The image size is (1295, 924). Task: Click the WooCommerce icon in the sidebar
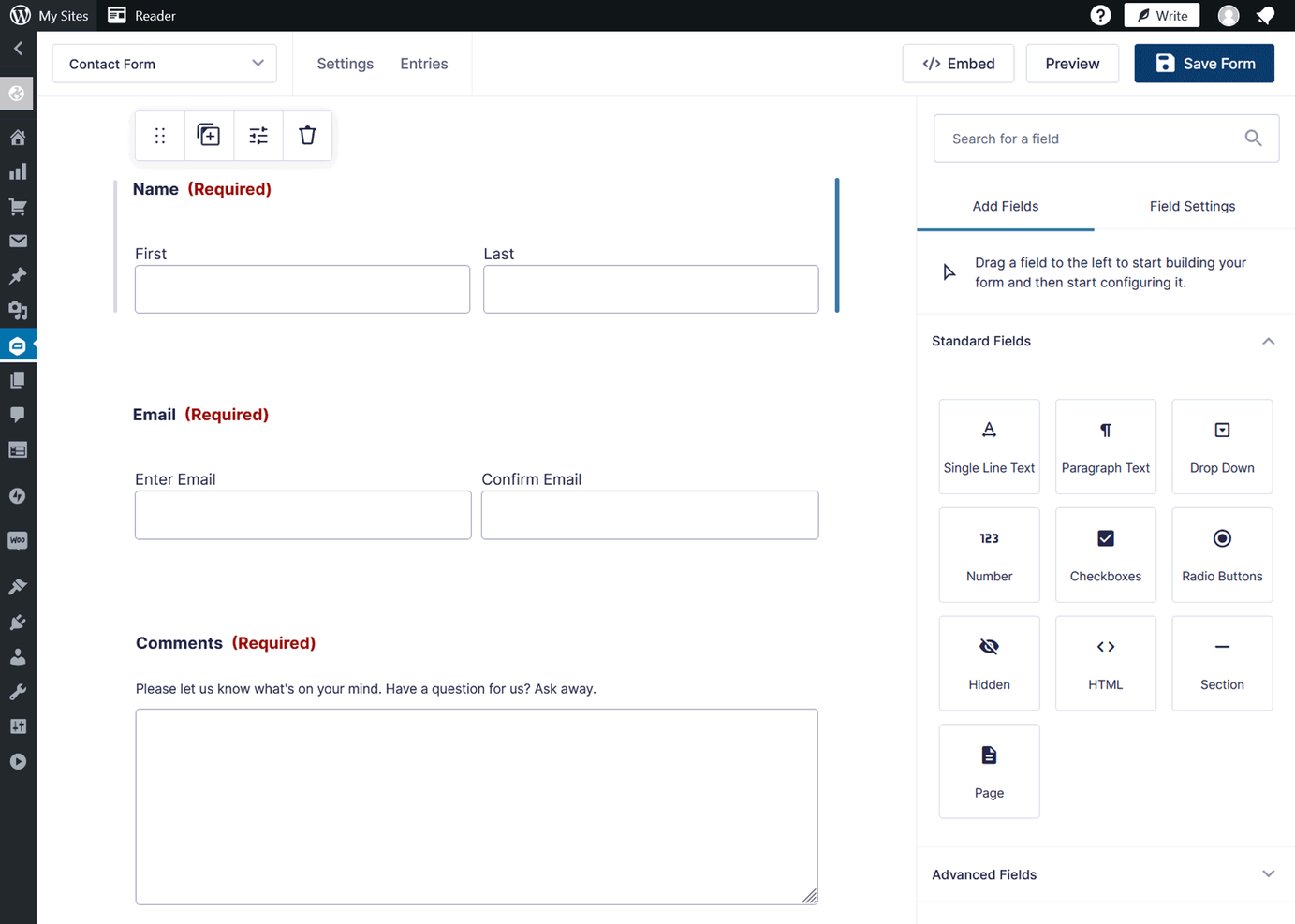(18, 540)
